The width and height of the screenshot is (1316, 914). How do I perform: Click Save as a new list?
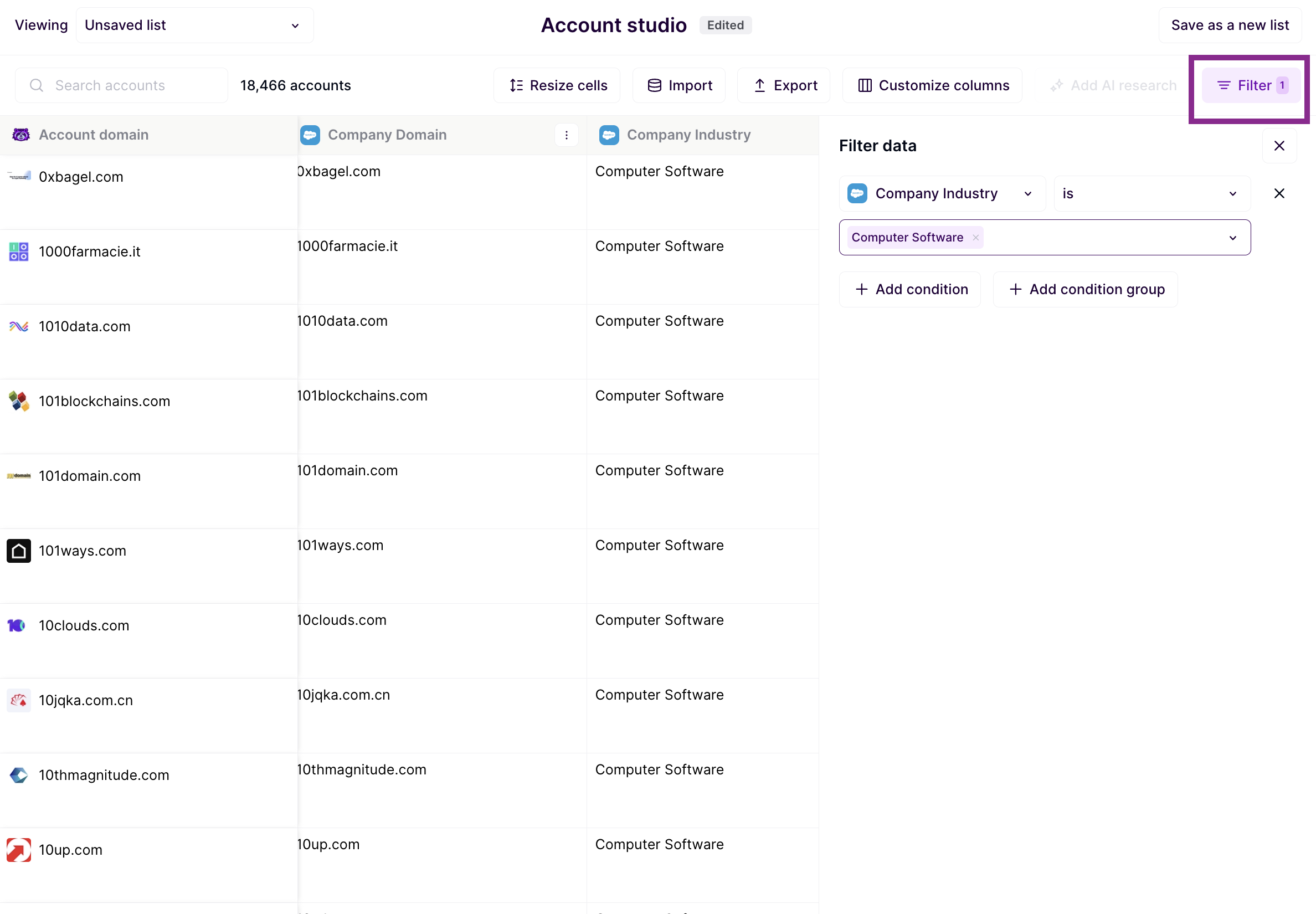[x=1230, y=24]
